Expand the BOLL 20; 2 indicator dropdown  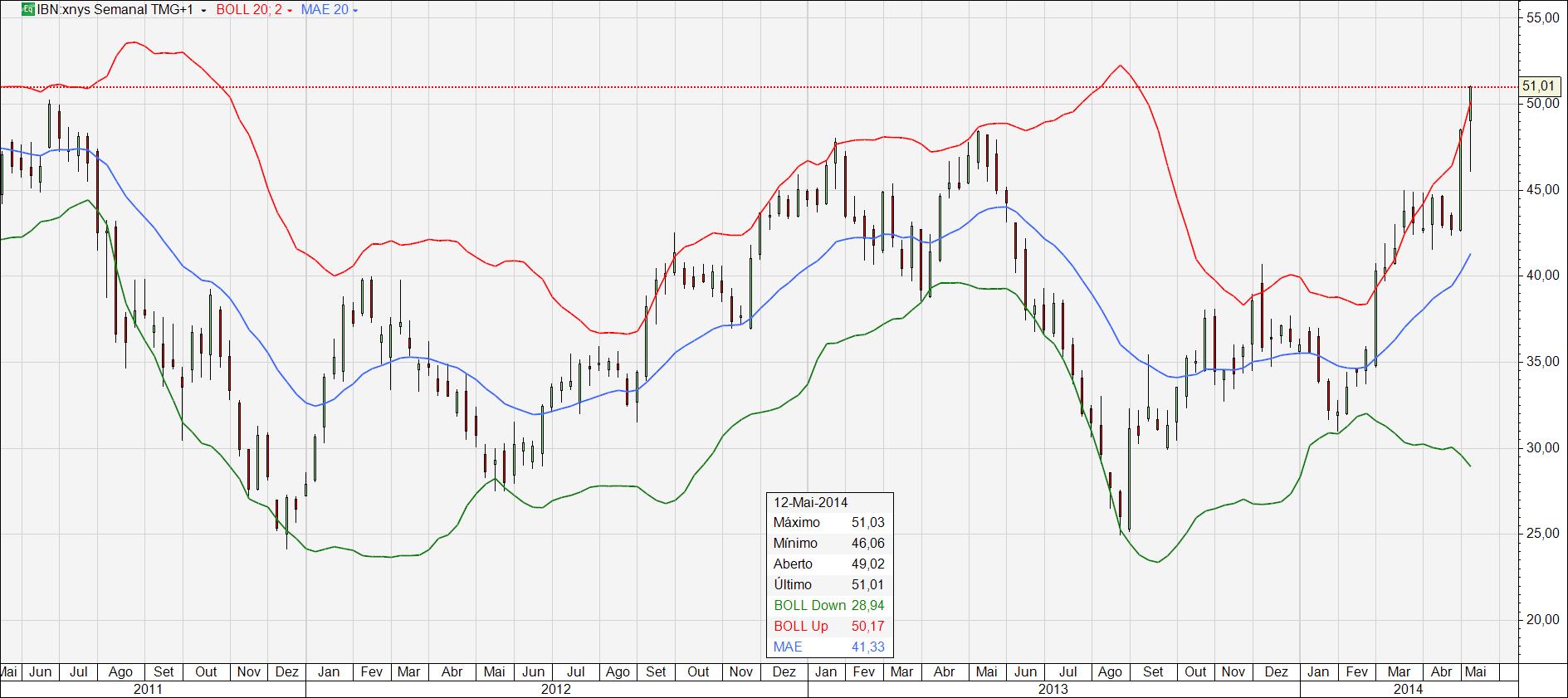(289, 11)
